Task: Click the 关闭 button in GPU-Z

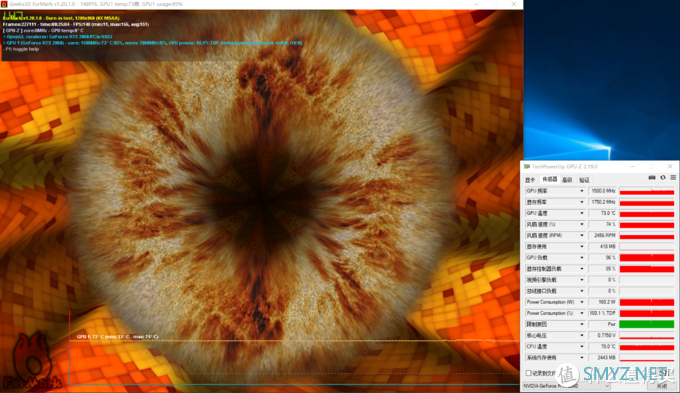Action: point(662,386)
